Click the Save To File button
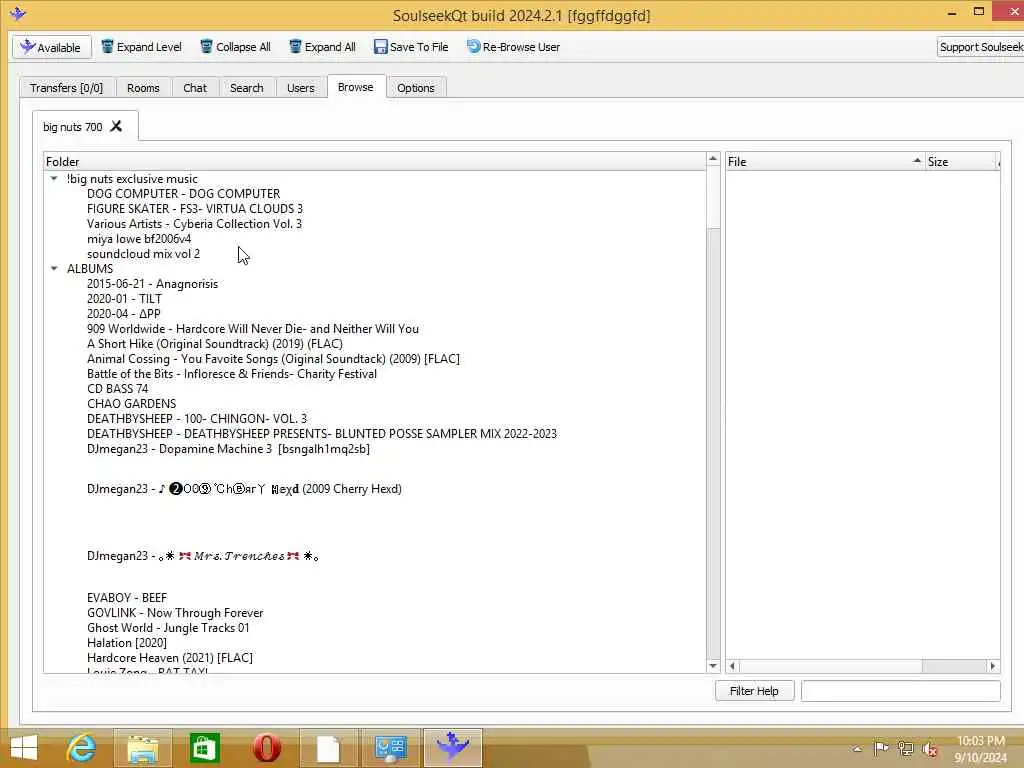Viewport: 1024px width, 768px height. [x=411, y=47]
